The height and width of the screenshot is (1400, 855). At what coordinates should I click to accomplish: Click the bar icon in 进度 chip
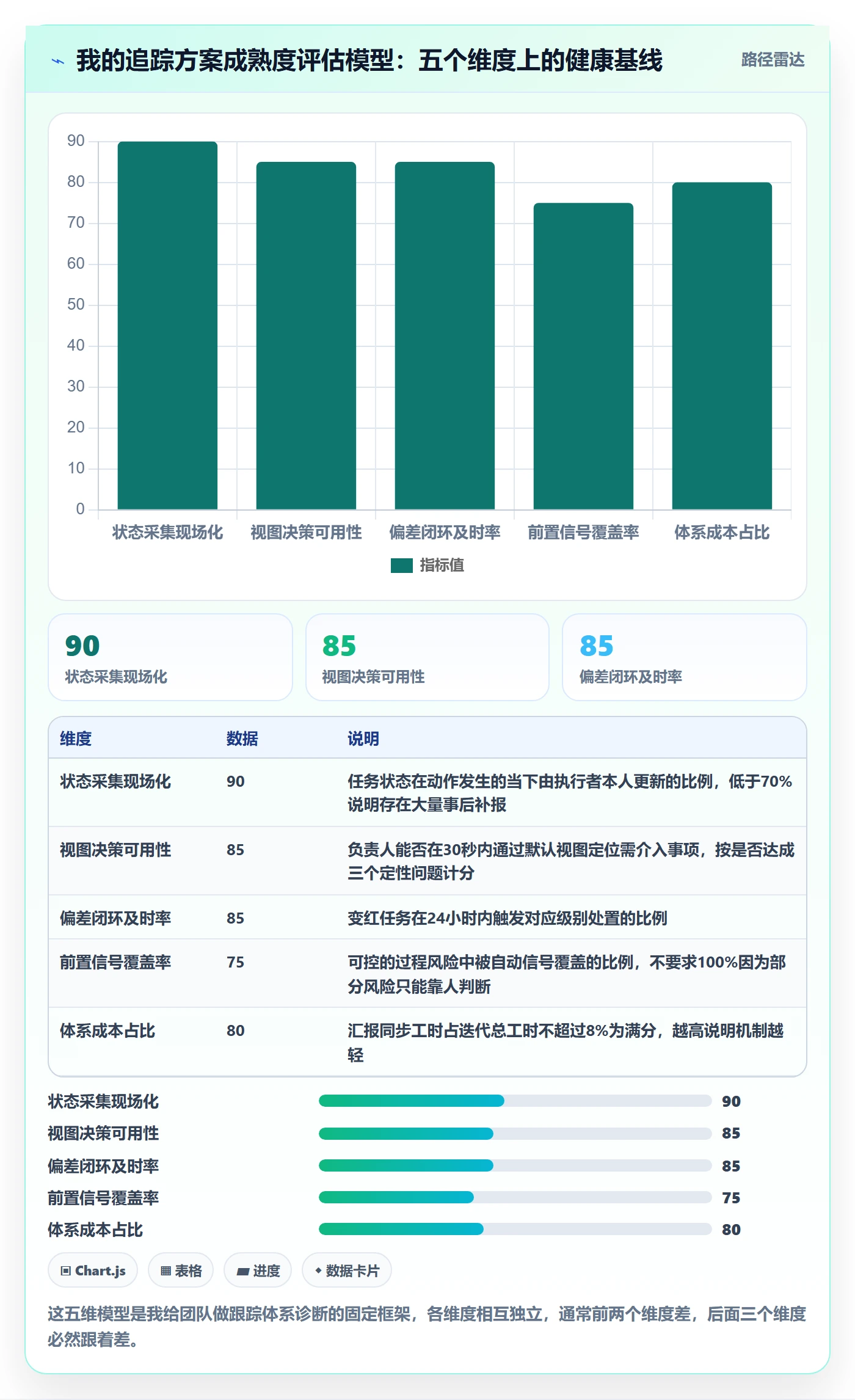pyautogui.click(x=242, y=1272)
